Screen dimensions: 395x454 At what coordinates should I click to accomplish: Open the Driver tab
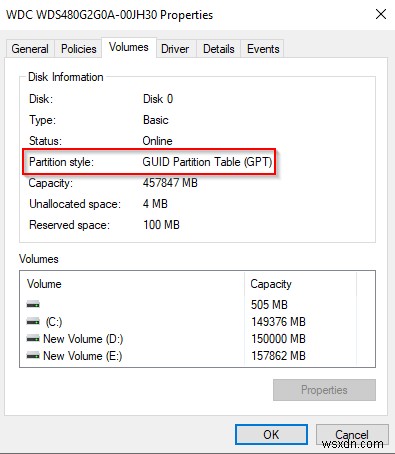(175, 49)
